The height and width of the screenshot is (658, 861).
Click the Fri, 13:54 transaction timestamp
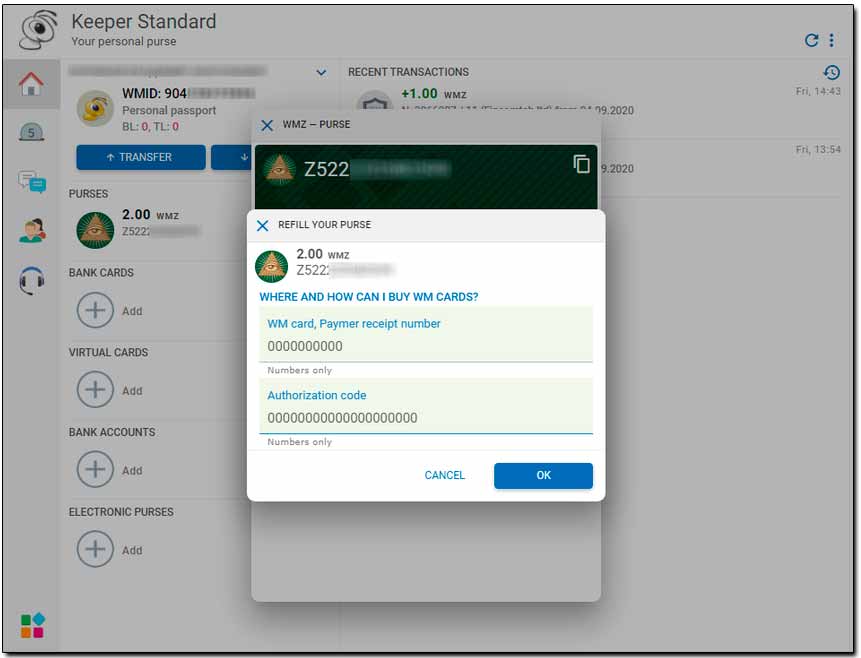(x=818, y=149)
